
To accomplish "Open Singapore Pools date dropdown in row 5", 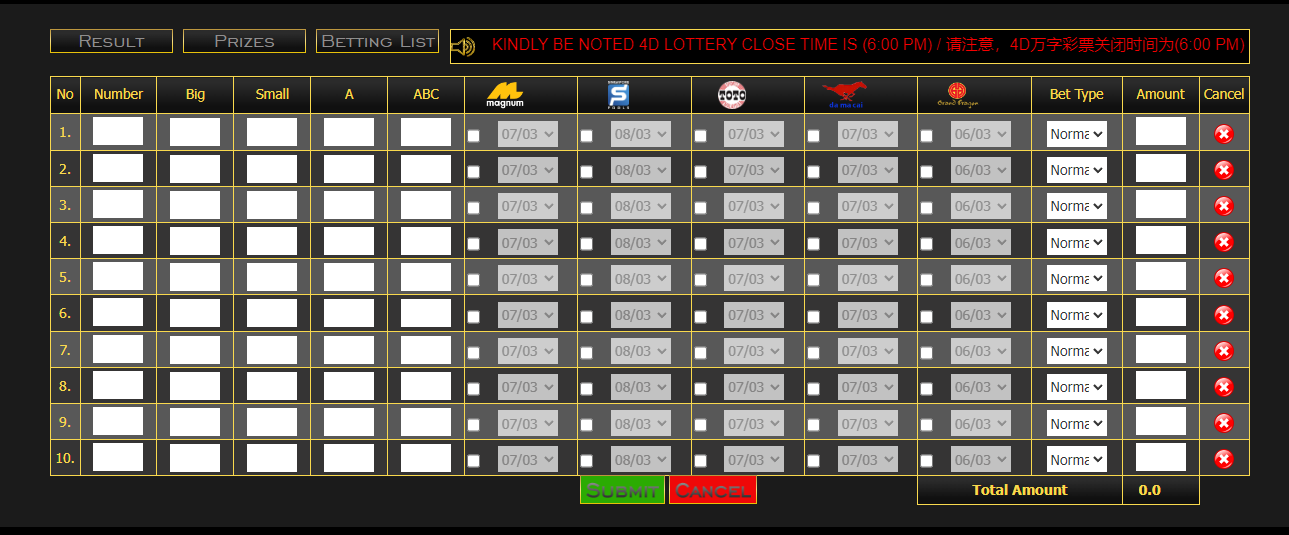I will pos(640,279).
